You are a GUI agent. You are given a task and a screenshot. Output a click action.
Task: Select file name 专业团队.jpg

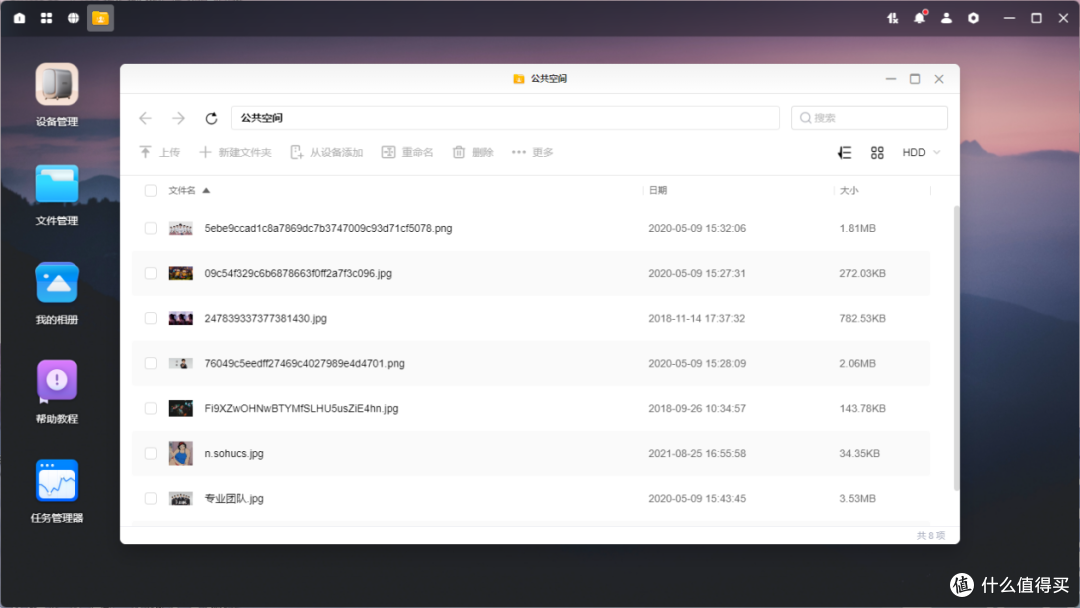[233, 499]
